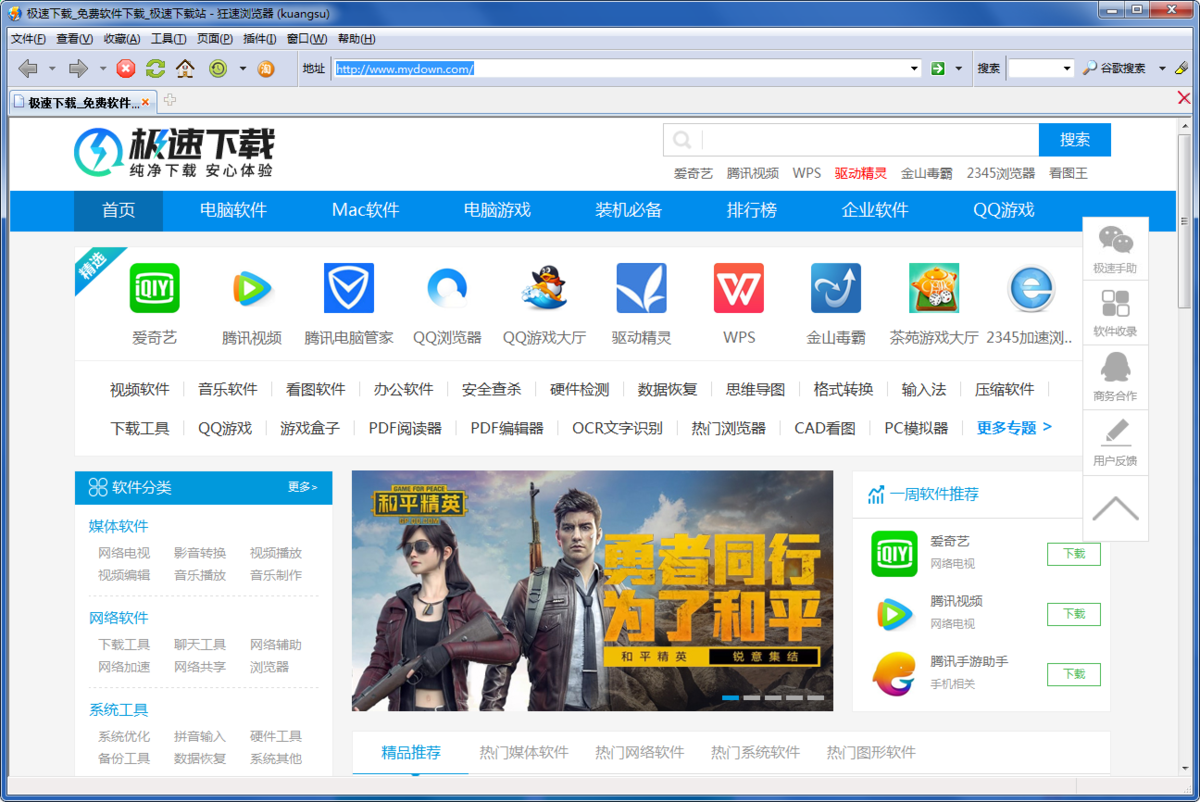
Task: Expand the 谷歌搜索 engine dropdown
Action: (x=1162, y=69)
